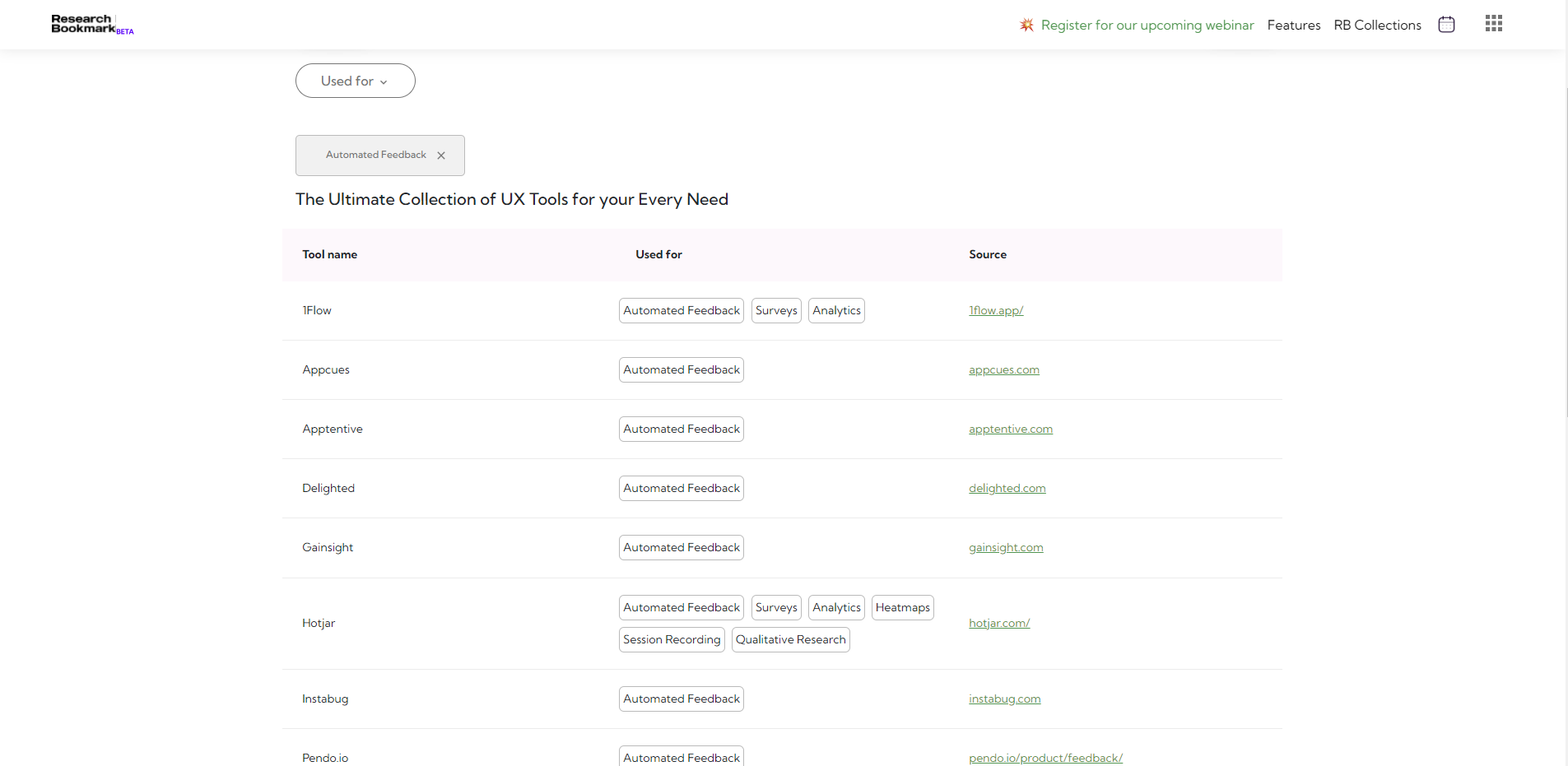The height and width of the screenshot is (766, 1568).
Task: Open the apps grid menu icon
Action: coord(1494,24)
